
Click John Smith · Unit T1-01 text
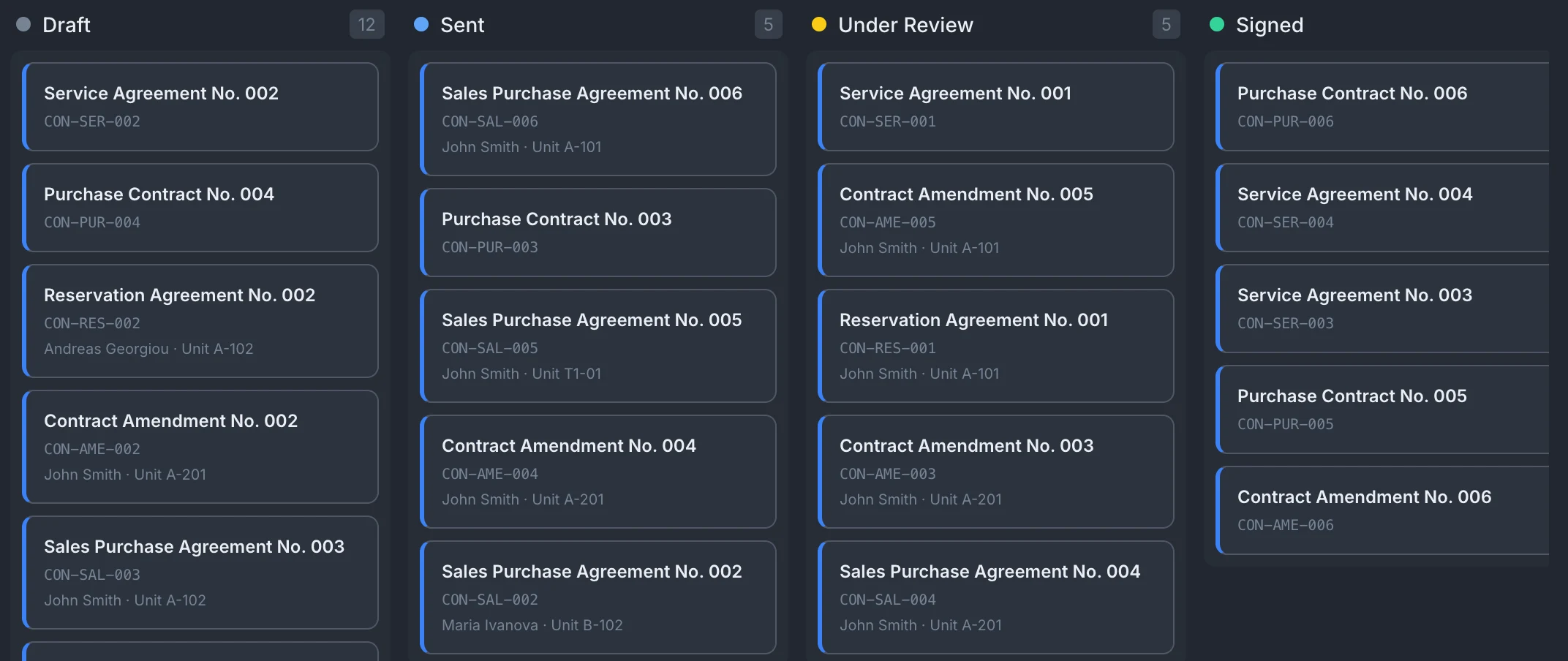521,374
